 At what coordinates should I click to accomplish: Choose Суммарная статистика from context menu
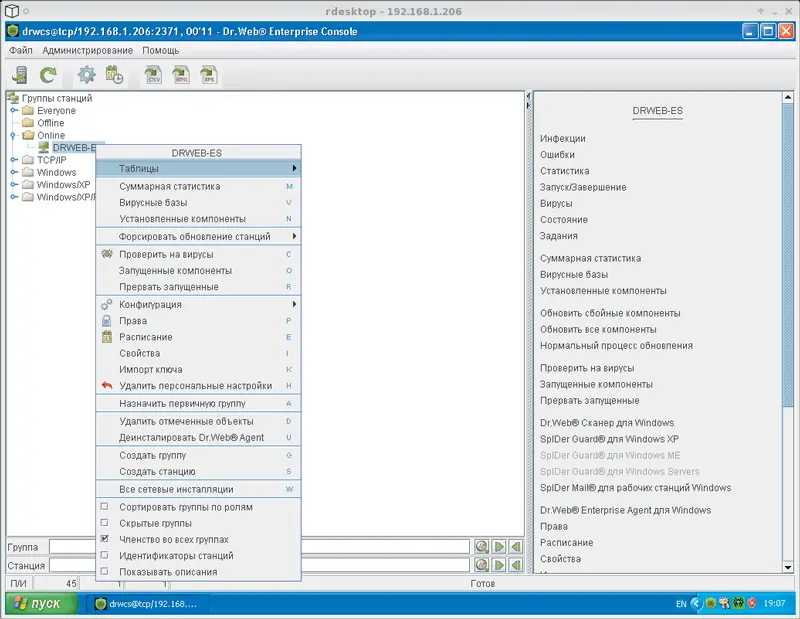pos(198,186)
